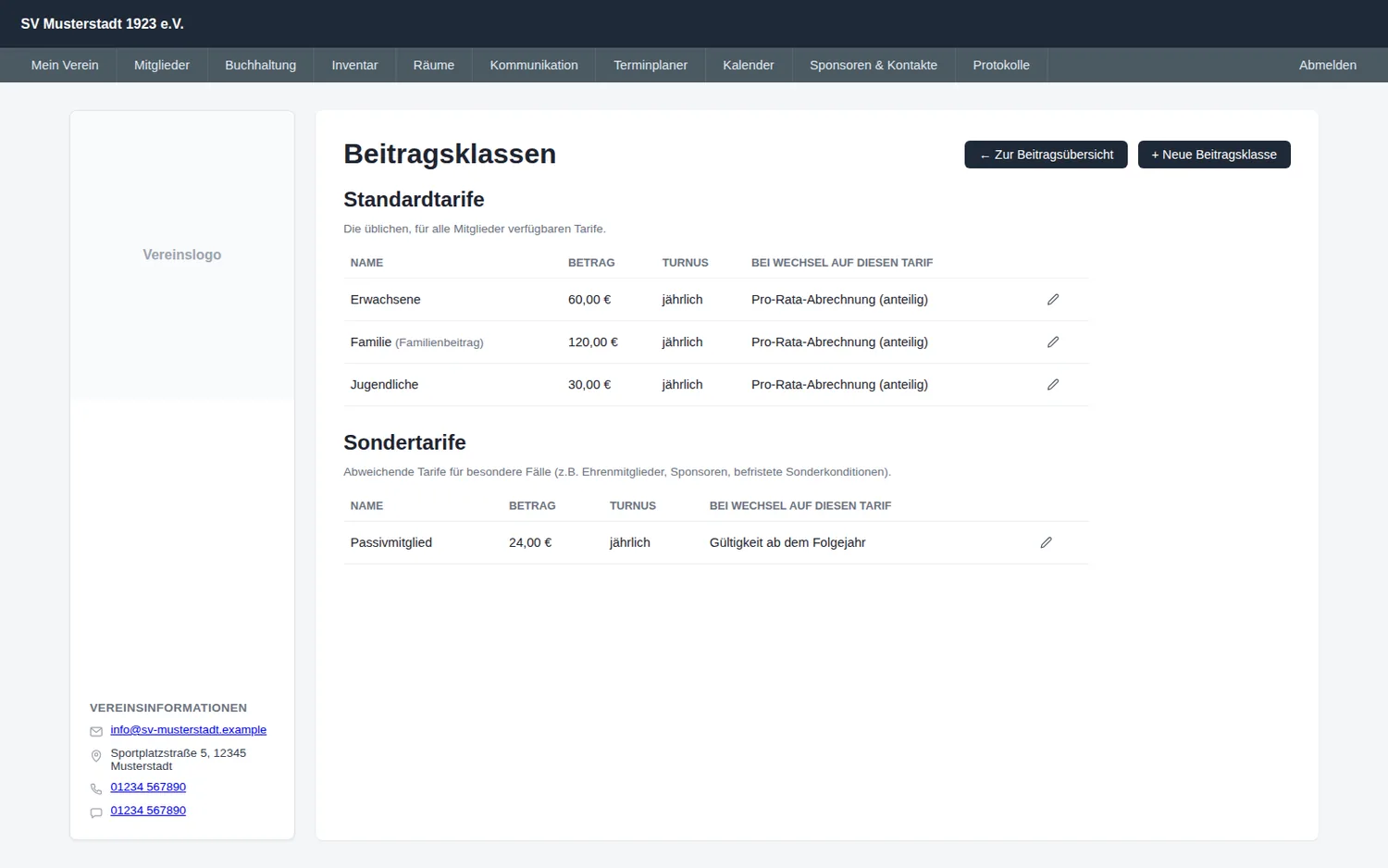This screenshot has width=1388, height=868.
Task: Click the 60,00 € amount
Action: (x=589, y=300)
